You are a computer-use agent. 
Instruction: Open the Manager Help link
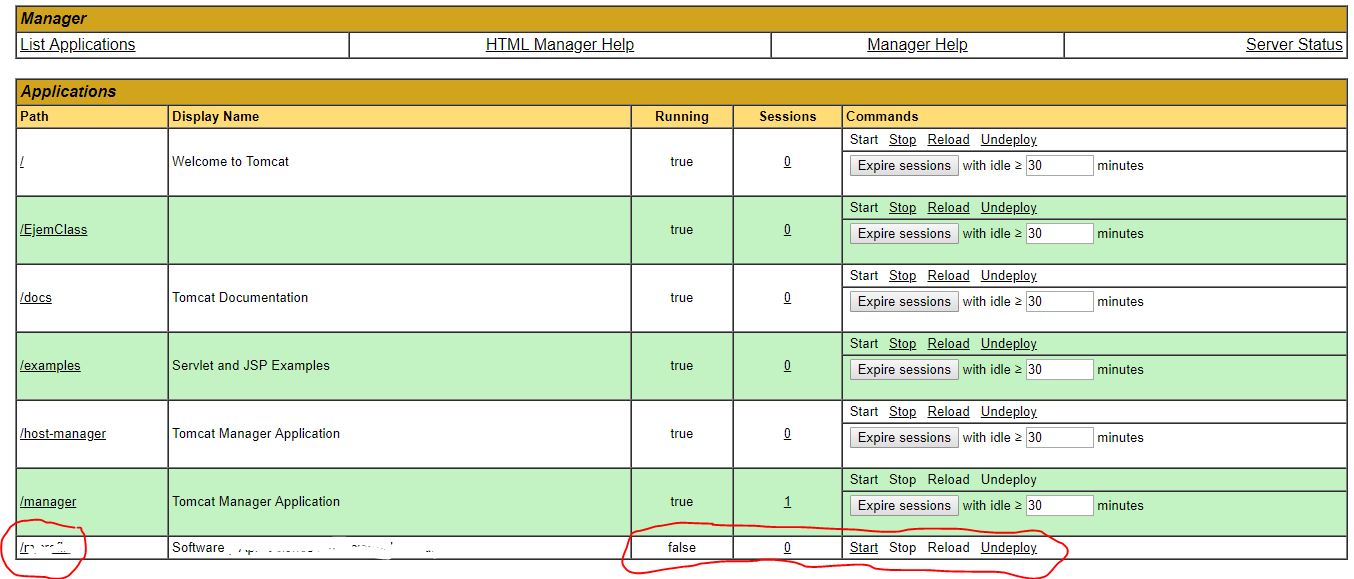click(x=917, y=44)
